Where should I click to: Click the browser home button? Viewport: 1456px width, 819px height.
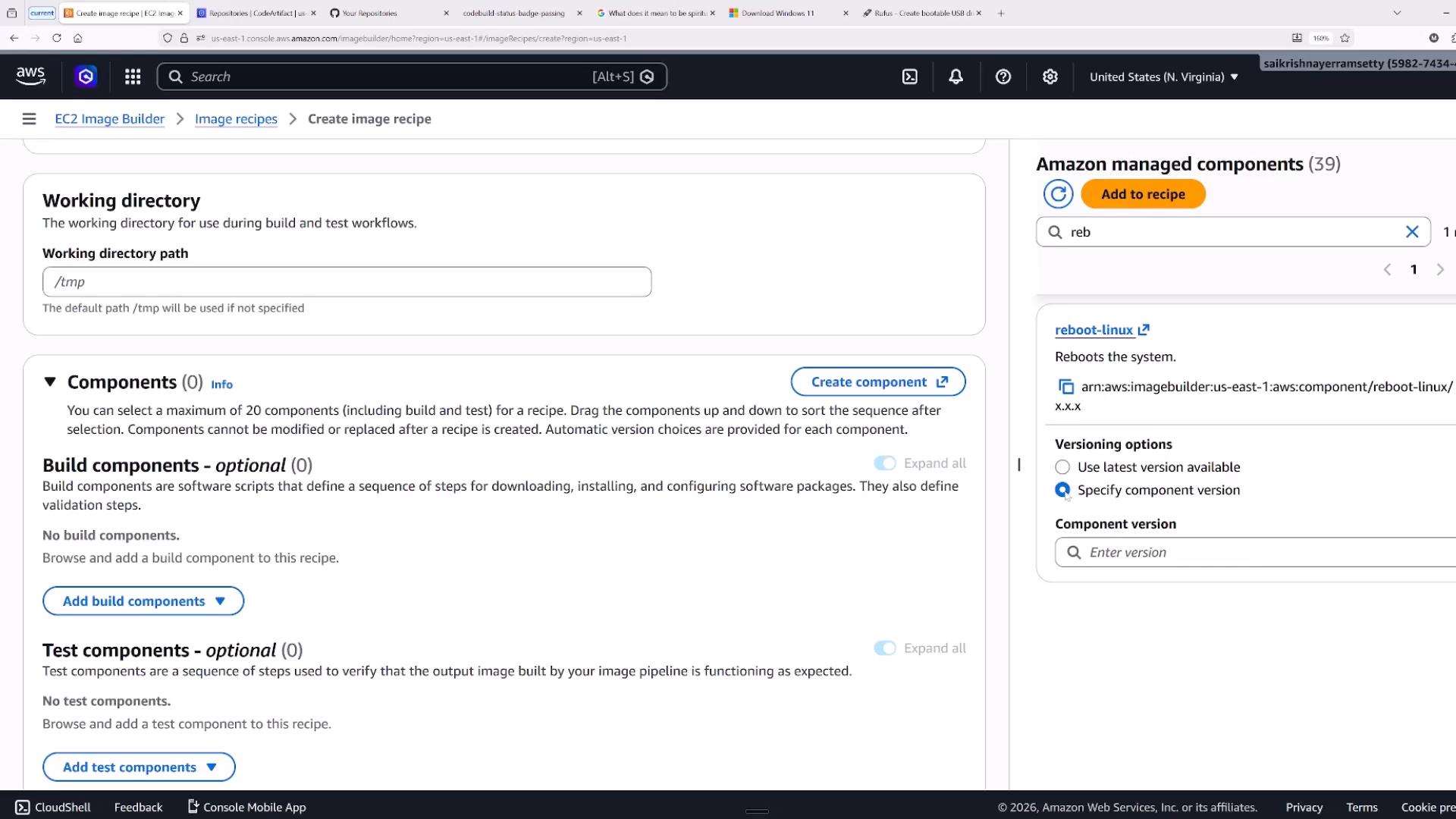point(77,38)
